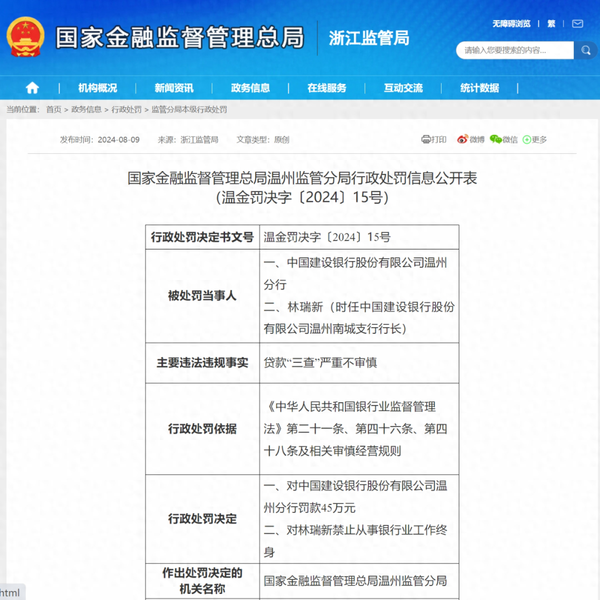
Task: Click table value 温金罚决字〔2024〕15号
Action: click(327, 237)
